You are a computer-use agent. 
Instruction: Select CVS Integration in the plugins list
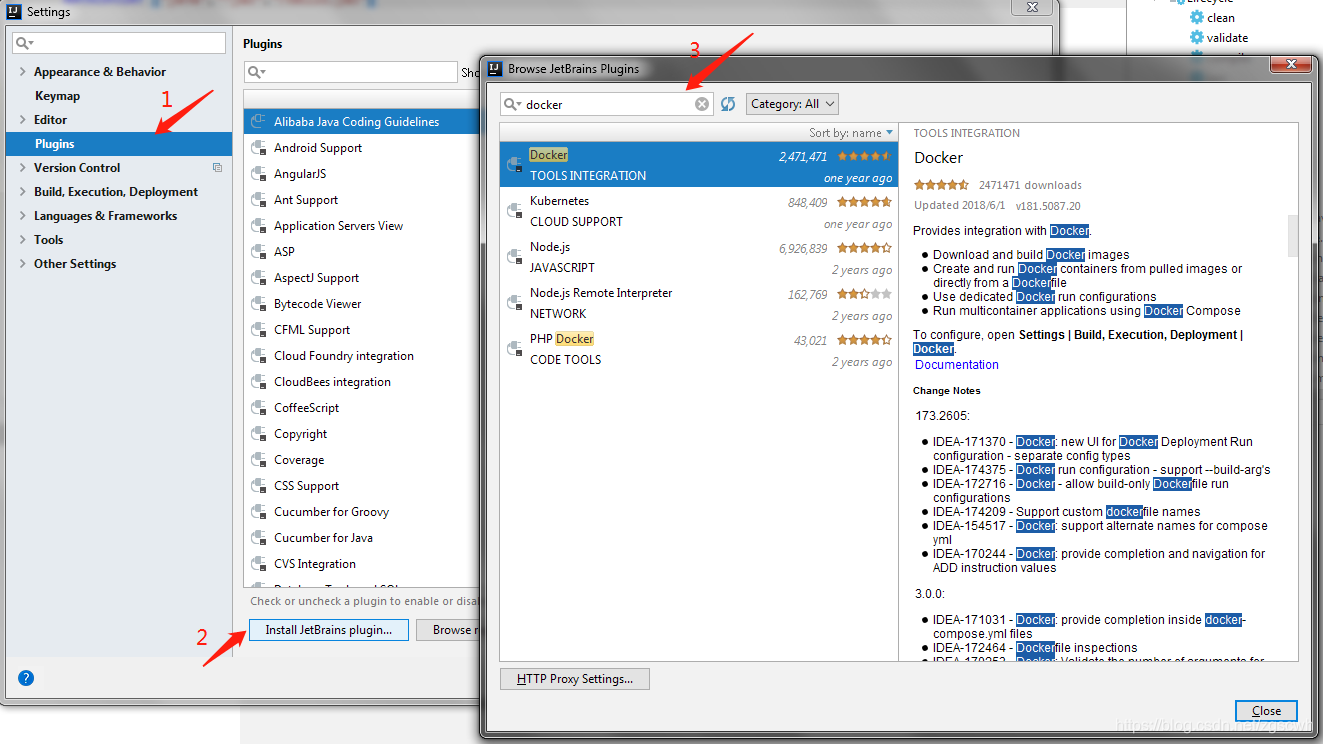click(362, 564)
